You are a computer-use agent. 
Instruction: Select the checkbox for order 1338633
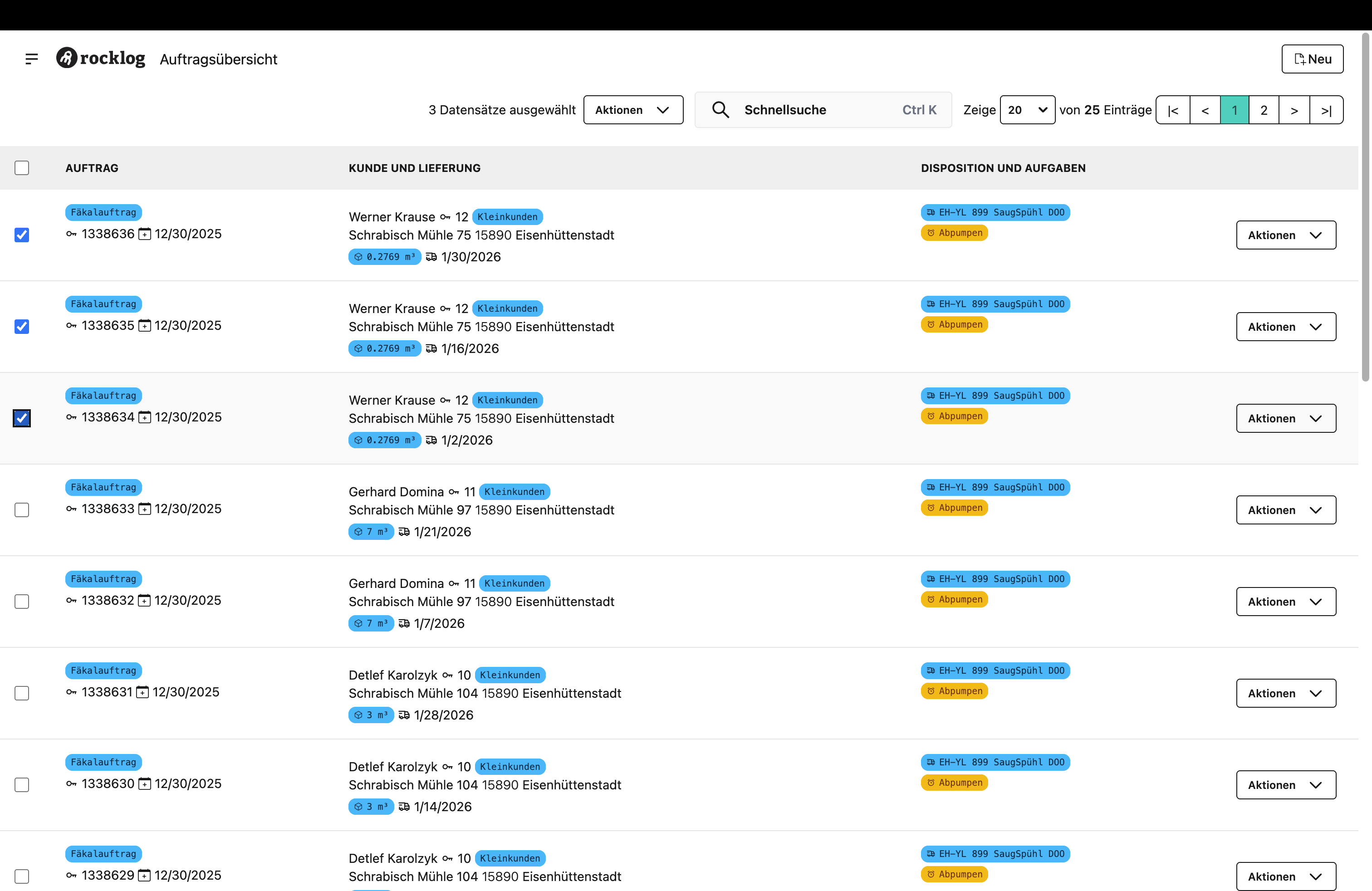pos(22,510)
